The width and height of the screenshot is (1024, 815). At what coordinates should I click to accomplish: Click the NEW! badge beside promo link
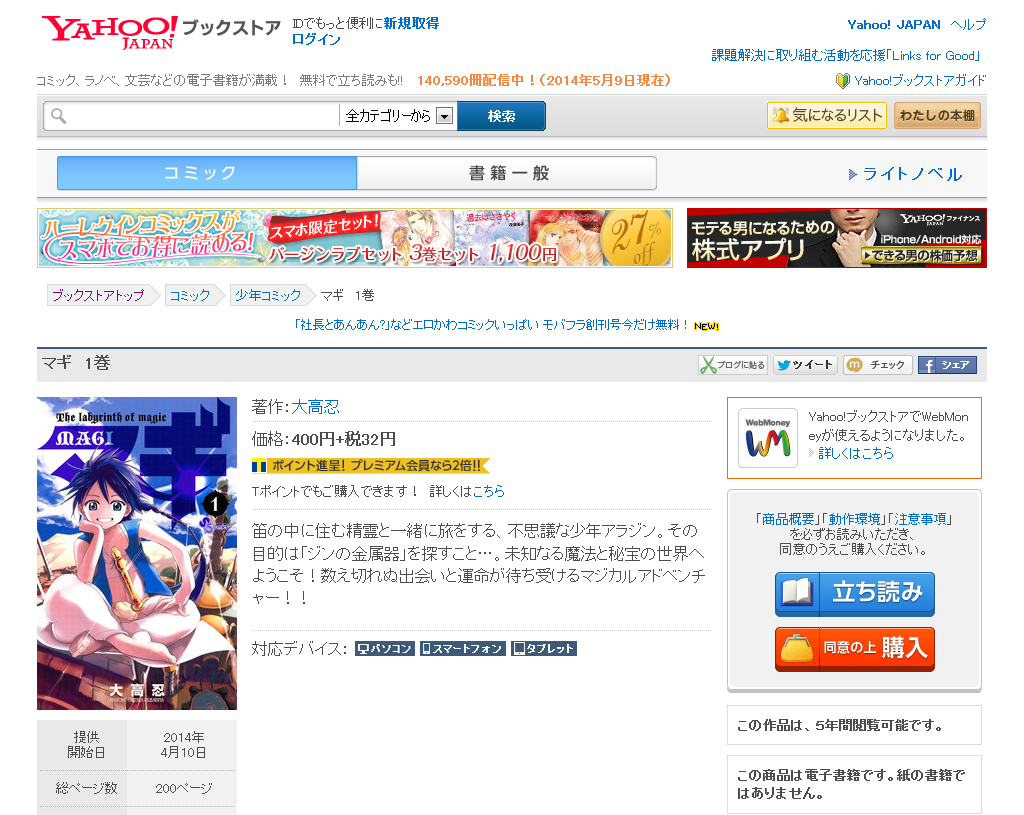[x=707, y=326]
